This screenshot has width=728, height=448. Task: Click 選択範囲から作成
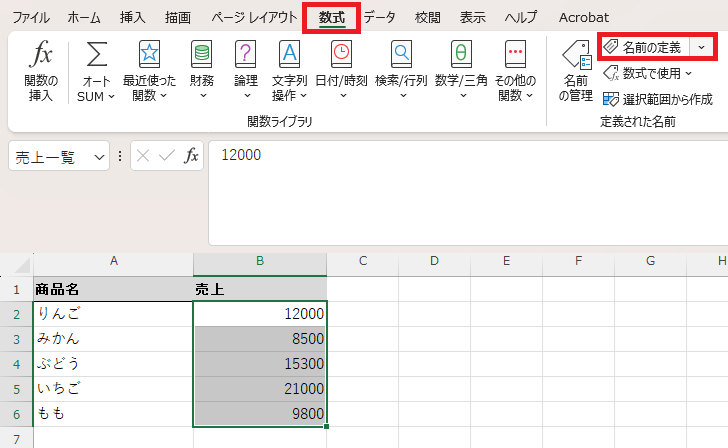[657, 99]
